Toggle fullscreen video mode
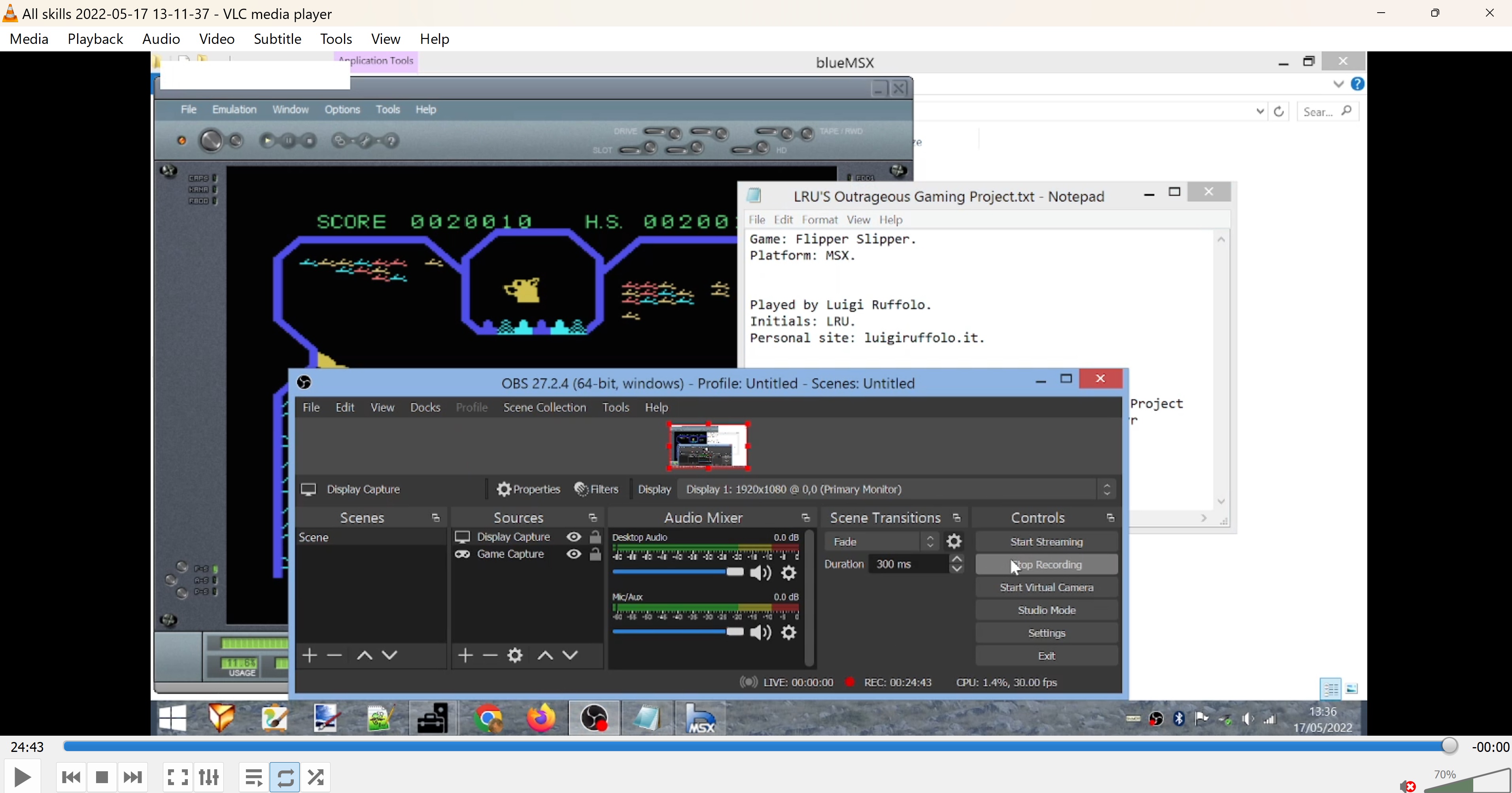Viewport: 1512px width, 793px height. [177, 777]
